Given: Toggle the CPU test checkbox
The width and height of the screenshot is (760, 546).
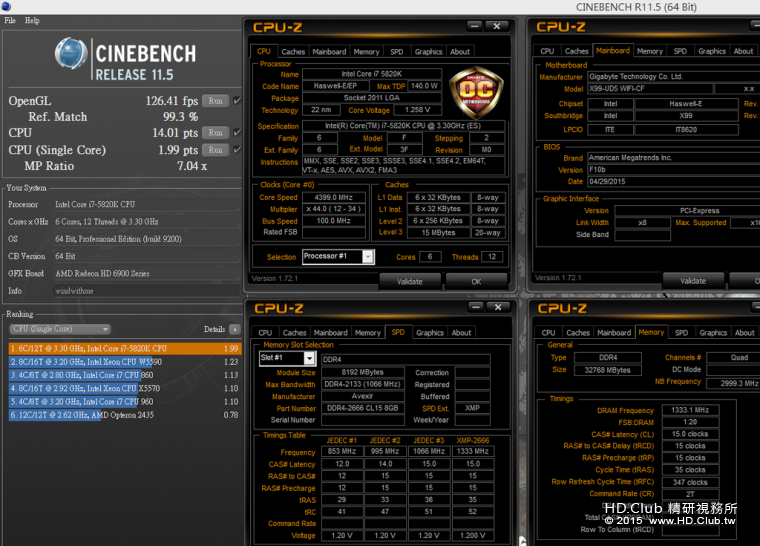Looking at the screenshot, I should 237,133.
